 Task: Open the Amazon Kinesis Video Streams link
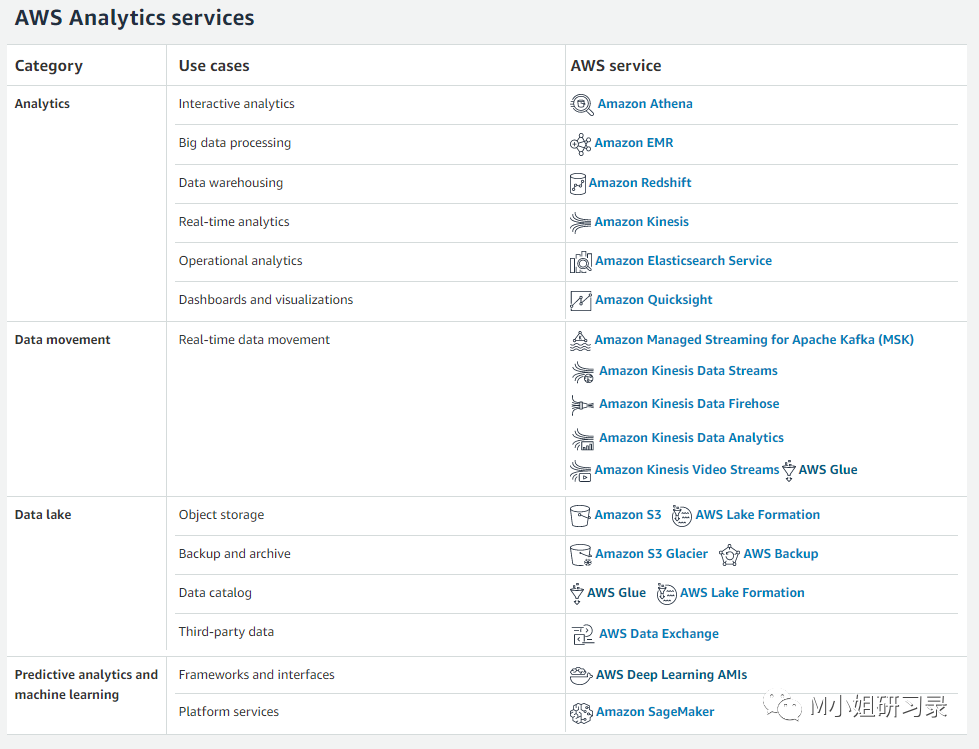(686, 470)
